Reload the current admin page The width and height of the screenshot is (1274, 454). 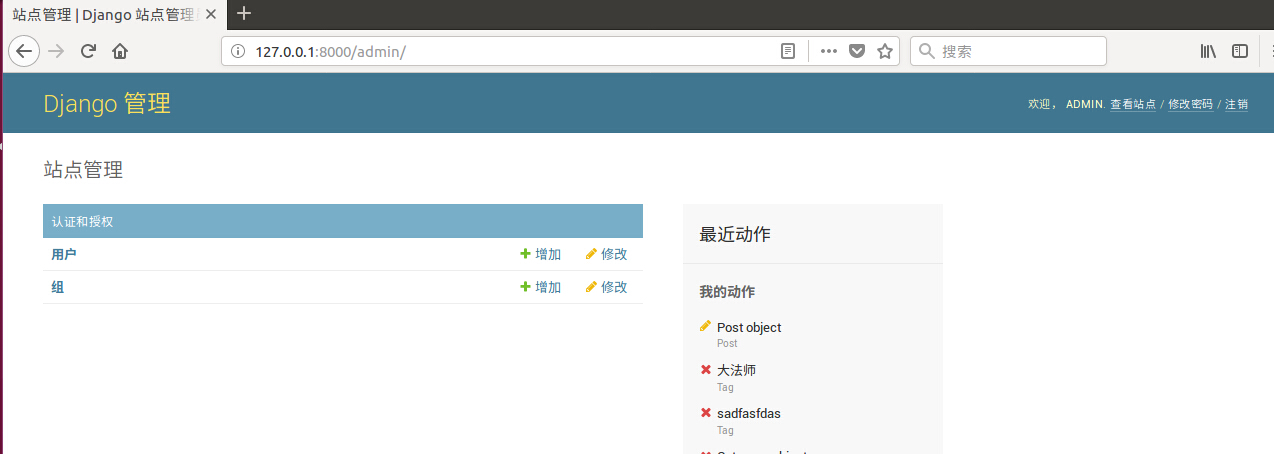pos(88,51)
